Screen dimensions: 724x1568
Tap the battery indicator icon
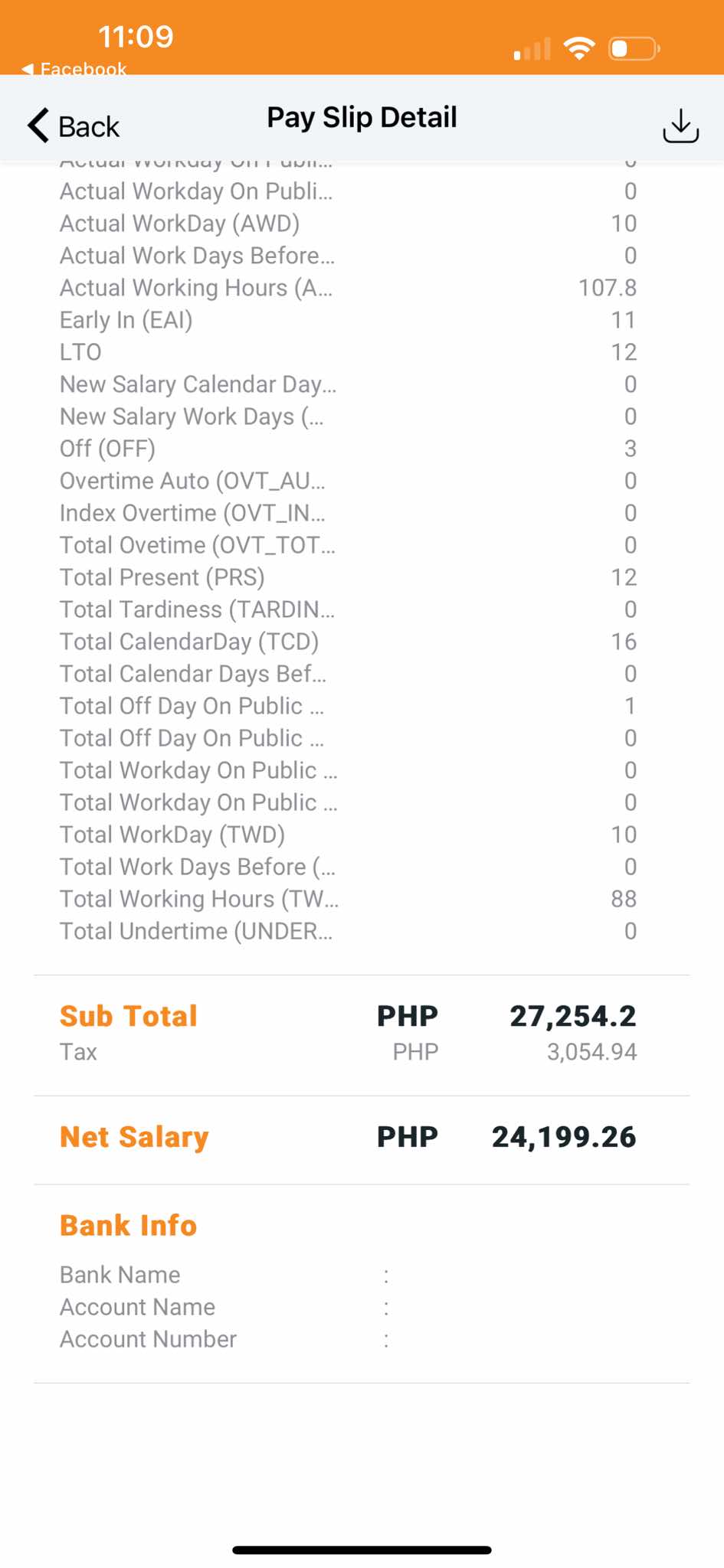[x=634, y=49]
